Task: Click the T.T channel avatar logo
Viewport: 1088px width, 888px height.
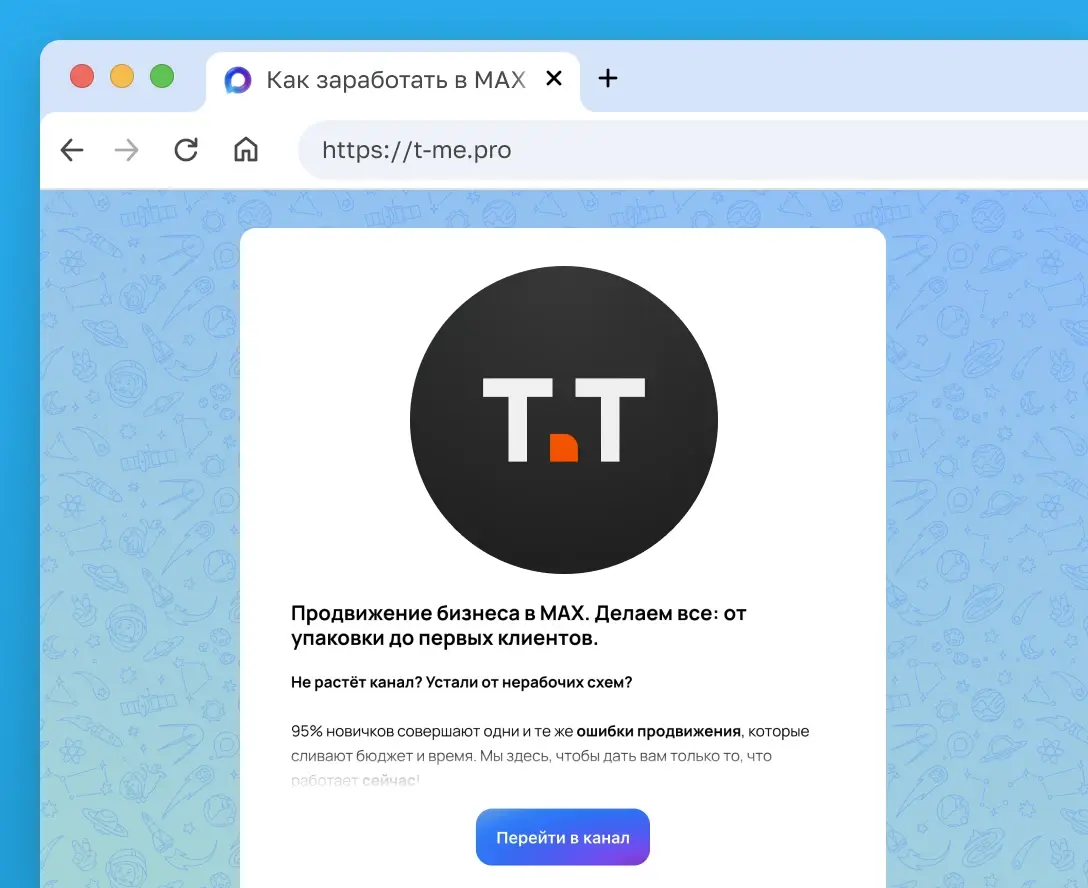Action: pos(563,420)
